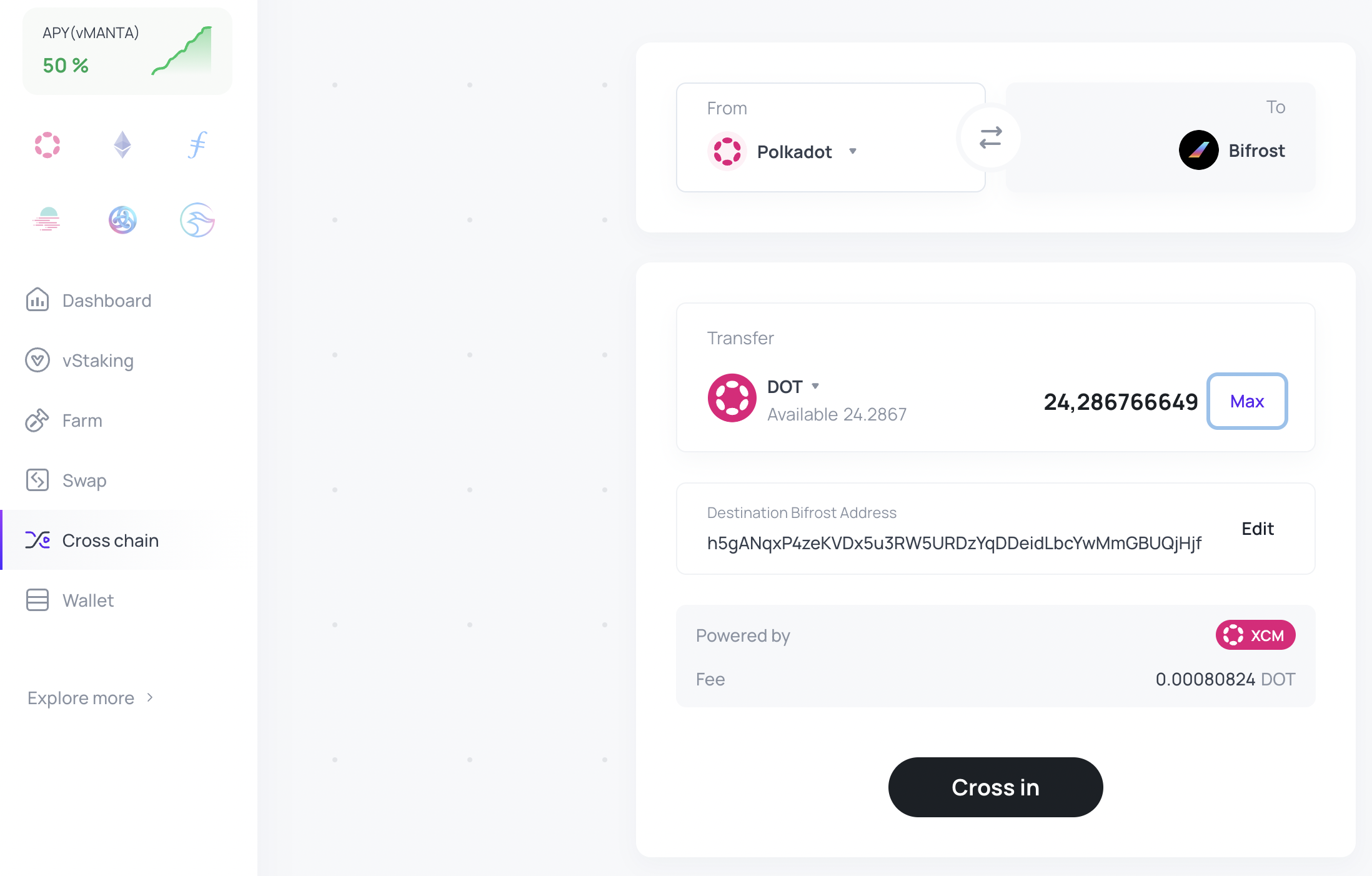This screenshot has width=1372, height=876.
Task: Toggle the Max transfer amount
Action: point(1247,401)
